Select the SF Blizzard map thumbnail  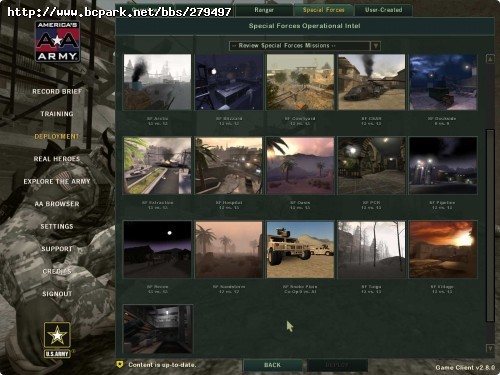coord(229,82)
